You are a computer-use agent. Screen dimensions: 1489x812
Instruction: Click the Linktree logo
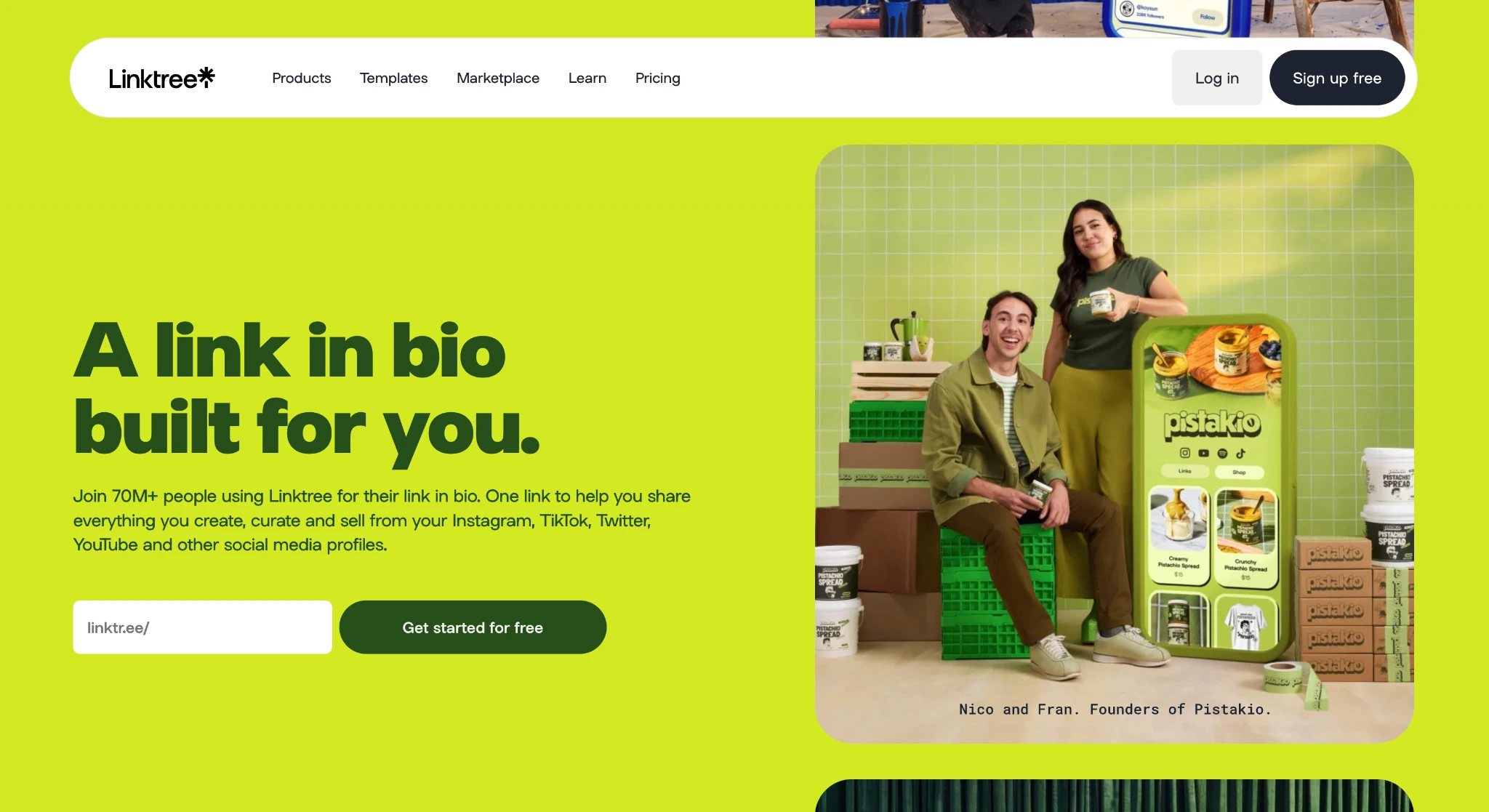[161, 78]
